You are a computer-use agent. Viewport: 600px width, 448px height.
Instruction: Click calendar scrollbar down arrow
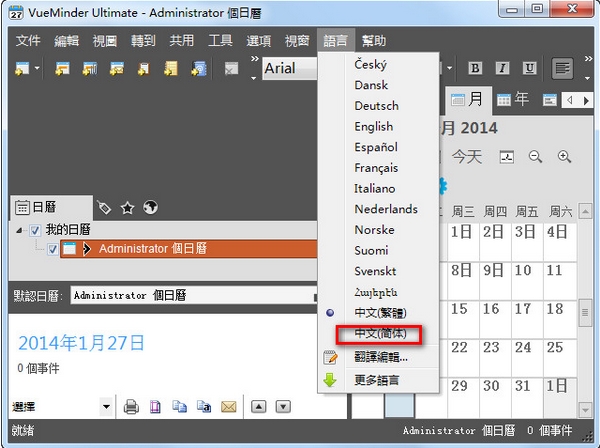pos(585,410)
